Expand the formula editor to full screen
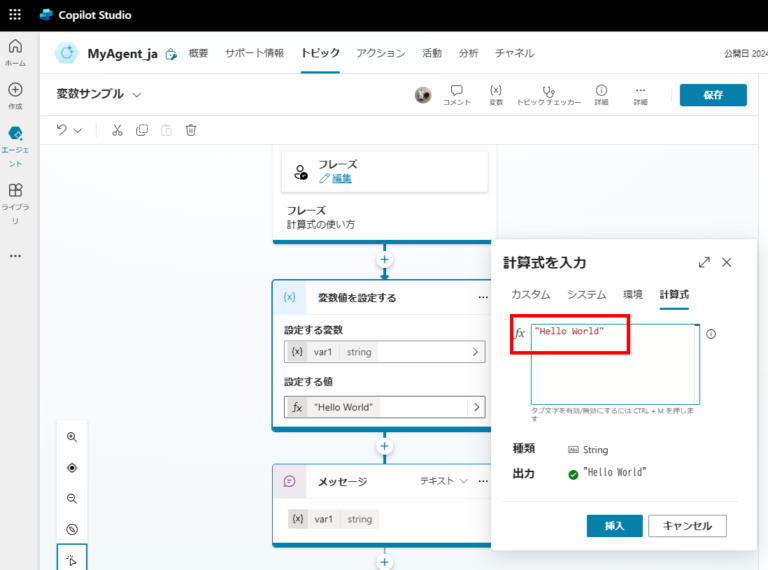Viewport: 768px width, 570px height. click(x=704, y=262)
